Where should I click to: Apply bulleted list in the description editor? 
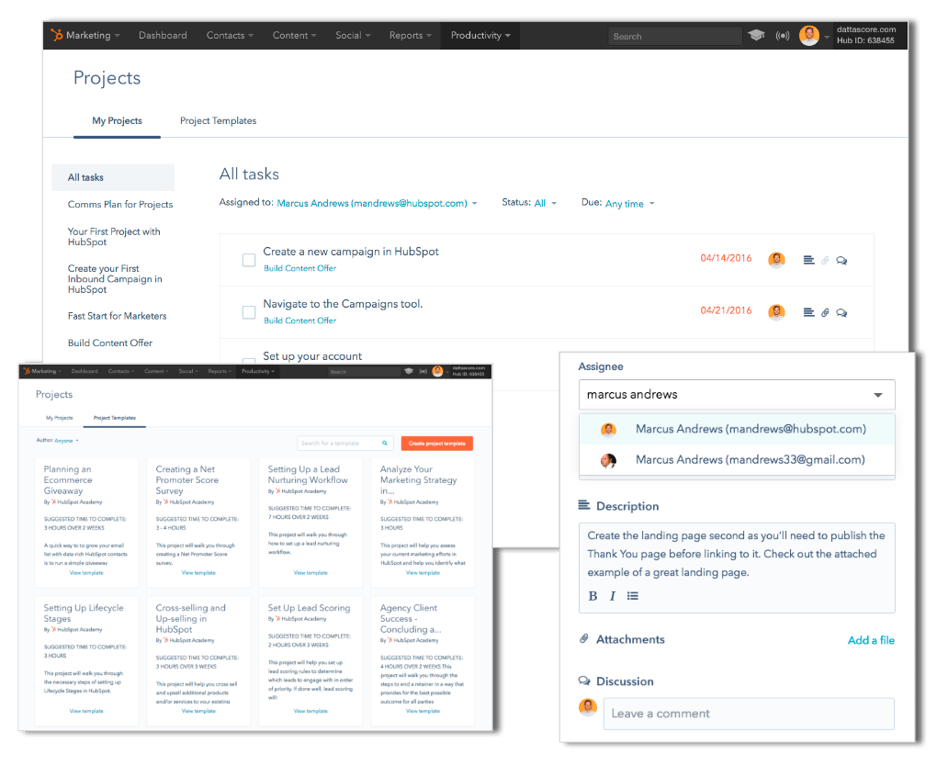(634, 596)
